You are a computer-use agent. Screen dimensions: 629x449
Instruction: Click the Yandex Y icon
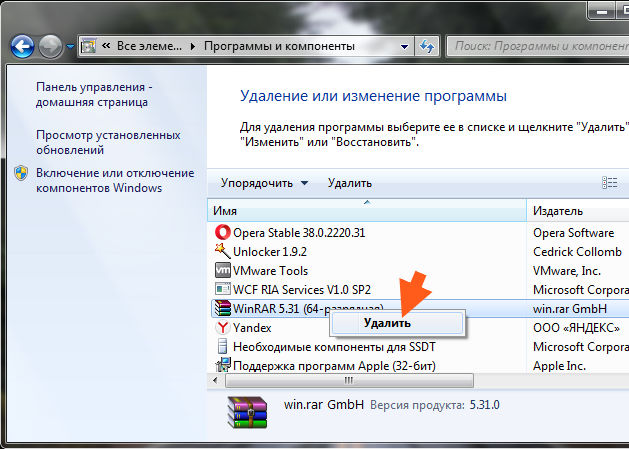(x=223, y=327)
